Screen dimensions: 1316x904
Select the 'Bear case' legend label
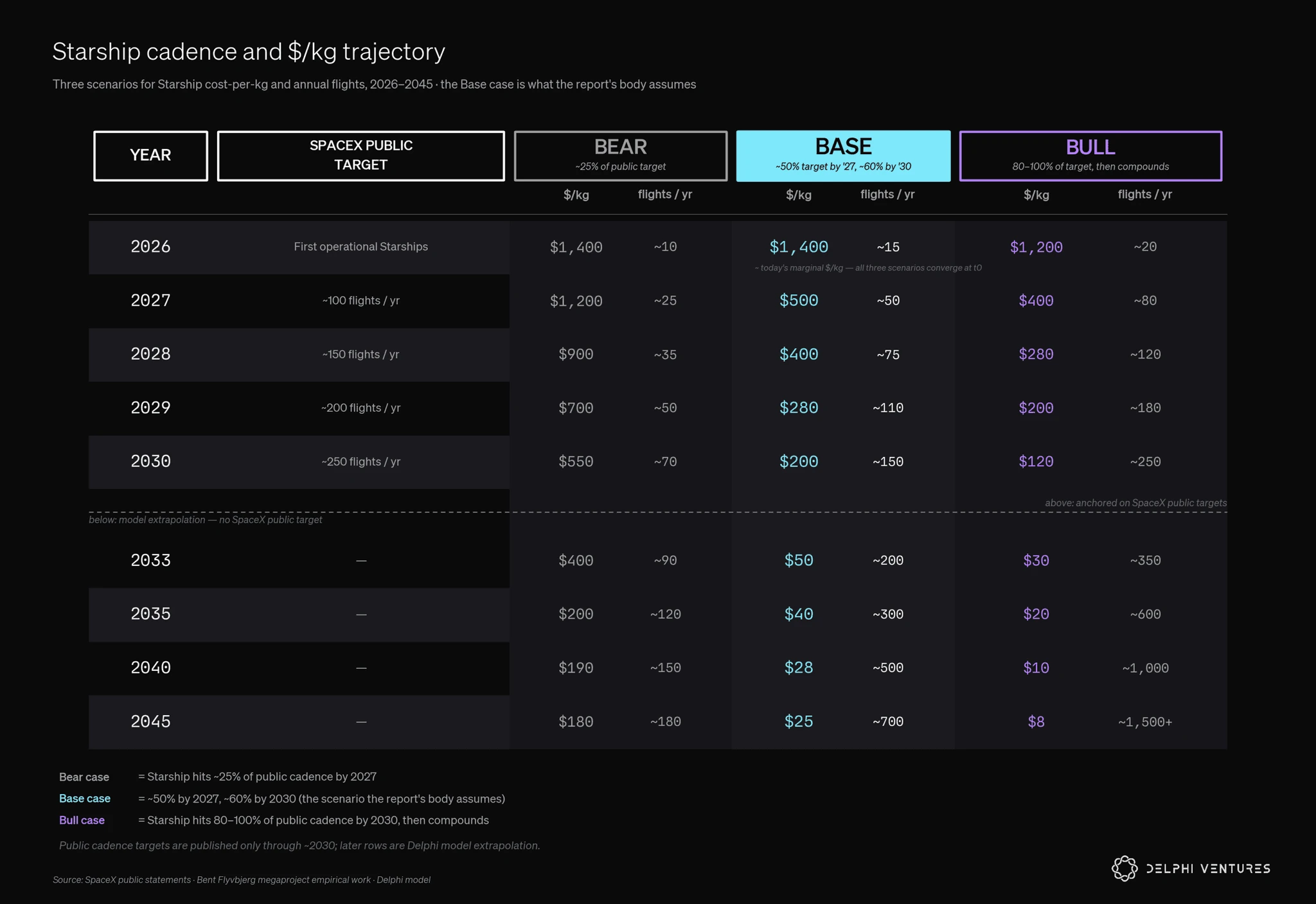(x=84, y=777)
